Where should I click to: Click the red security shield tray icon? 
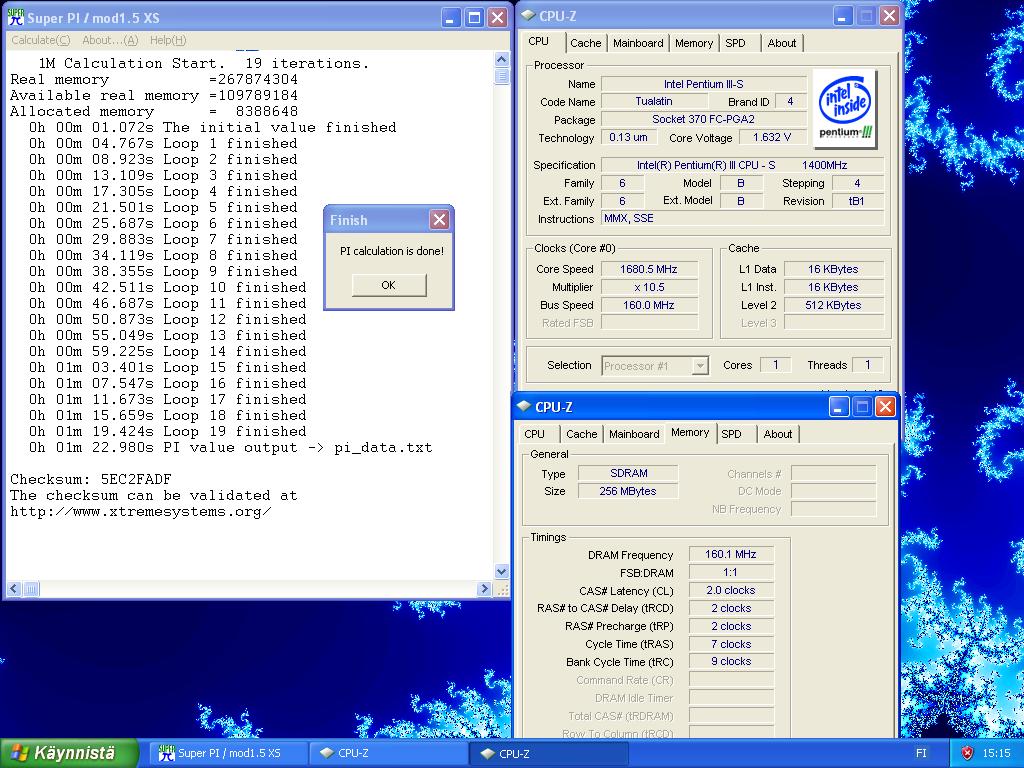pyautogui.click(x=968, y=754)
